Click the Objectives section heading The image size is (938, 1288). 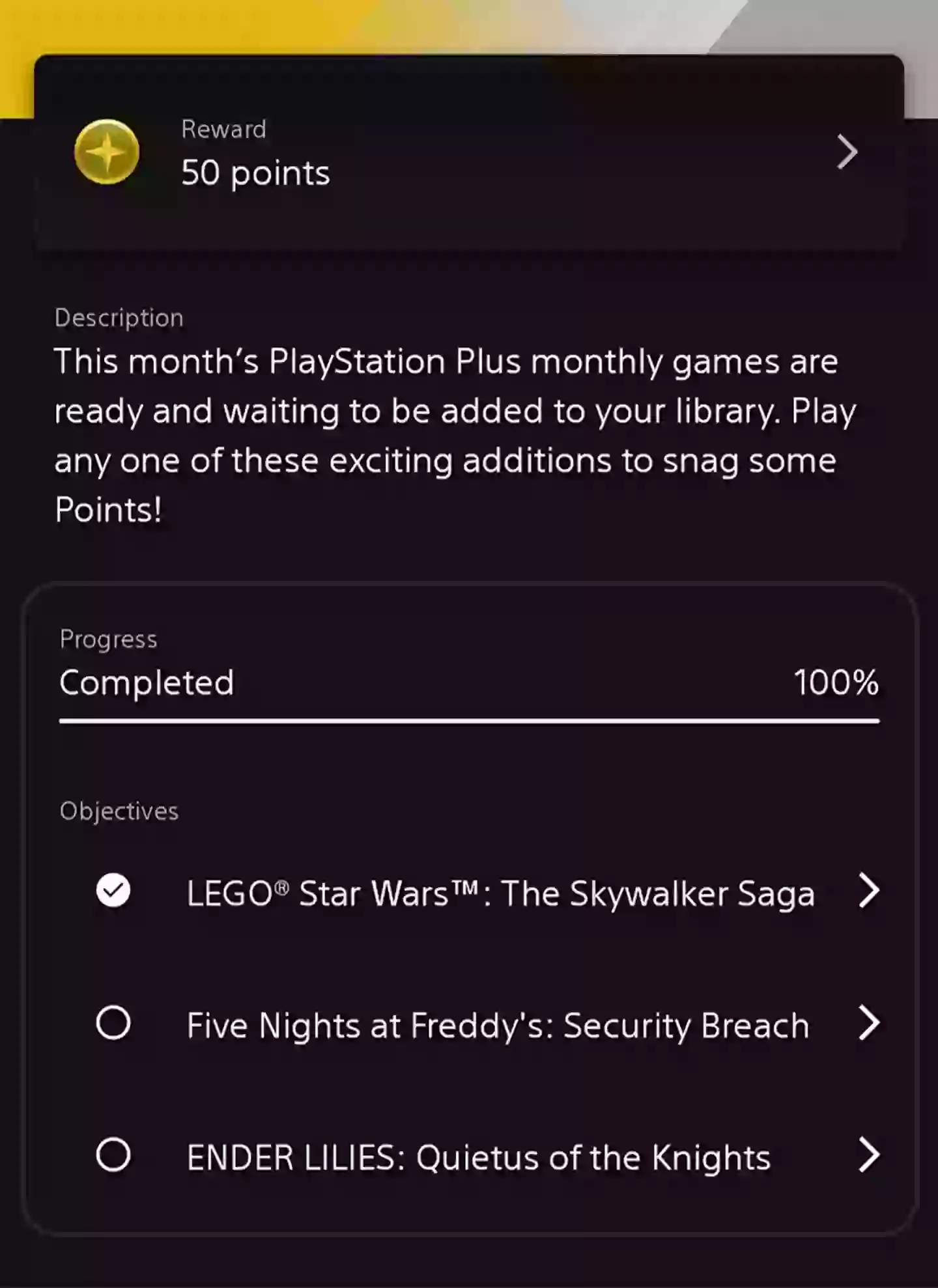tap(119, 811)
